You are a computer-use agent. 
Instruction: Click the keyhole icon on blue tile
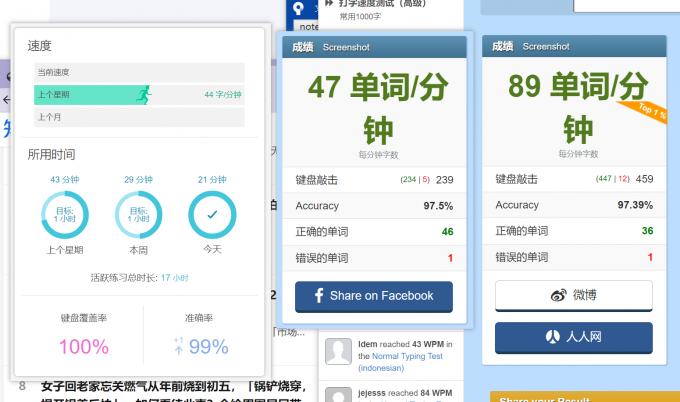point(298,8)
